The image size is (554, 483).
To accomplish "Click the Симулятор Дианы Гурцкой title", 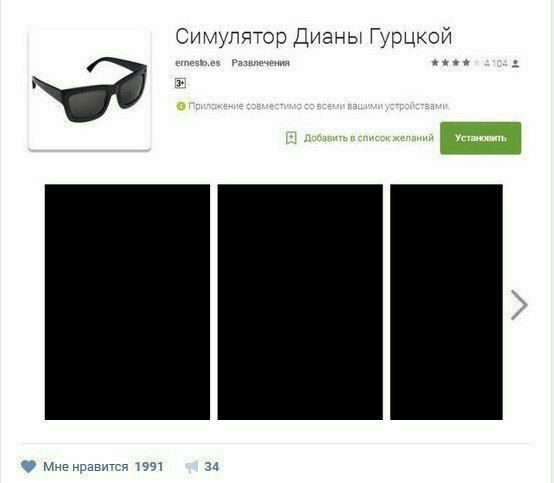I will click(313, 37).
